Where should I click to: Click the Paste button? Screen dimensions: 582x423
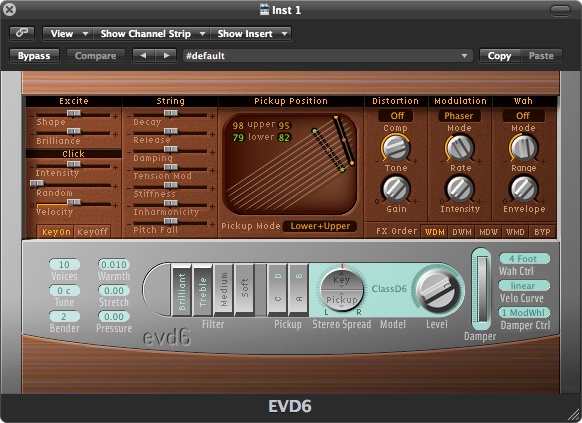click(541, 56)
